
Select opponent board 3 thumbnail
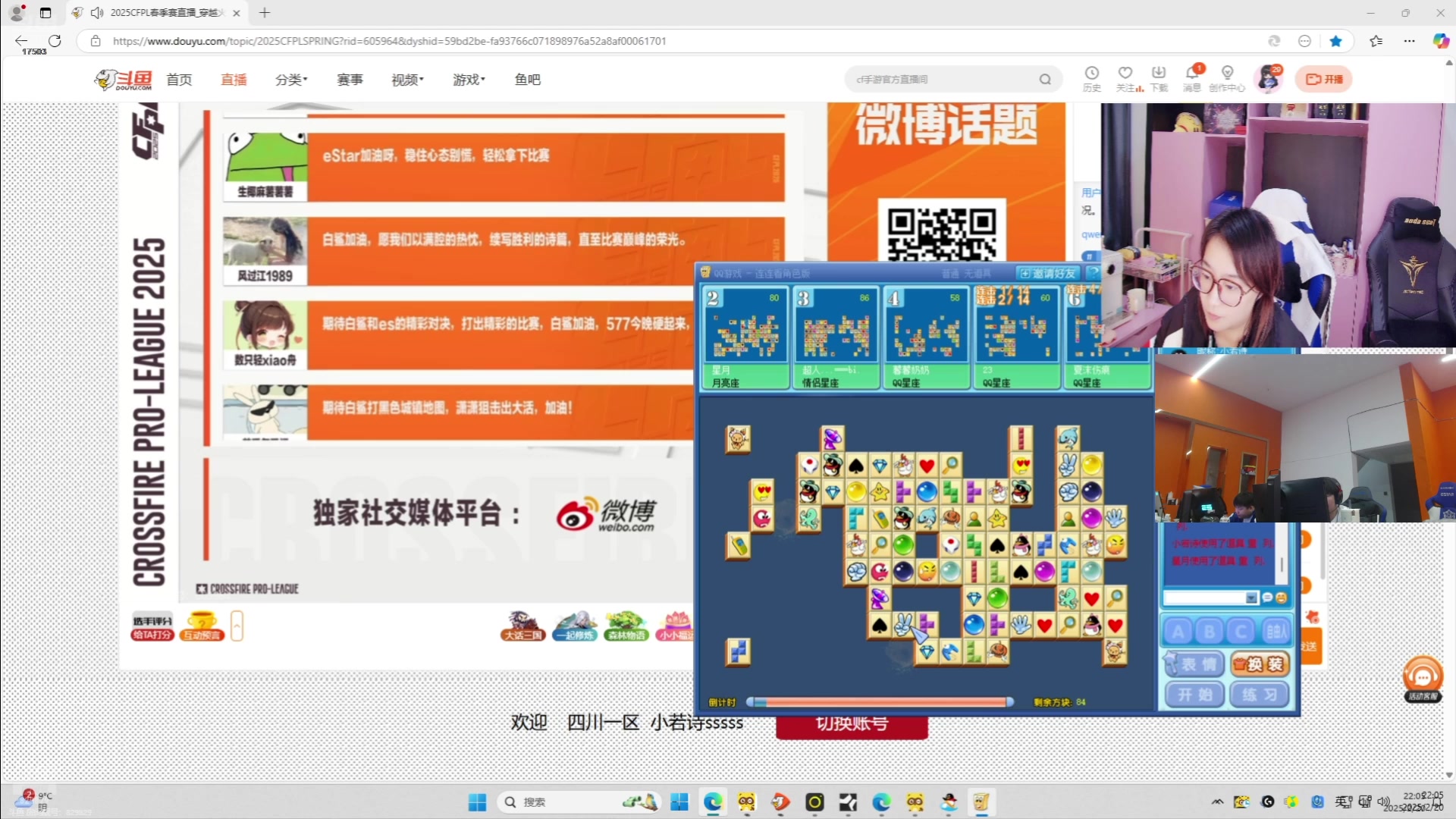836,337
